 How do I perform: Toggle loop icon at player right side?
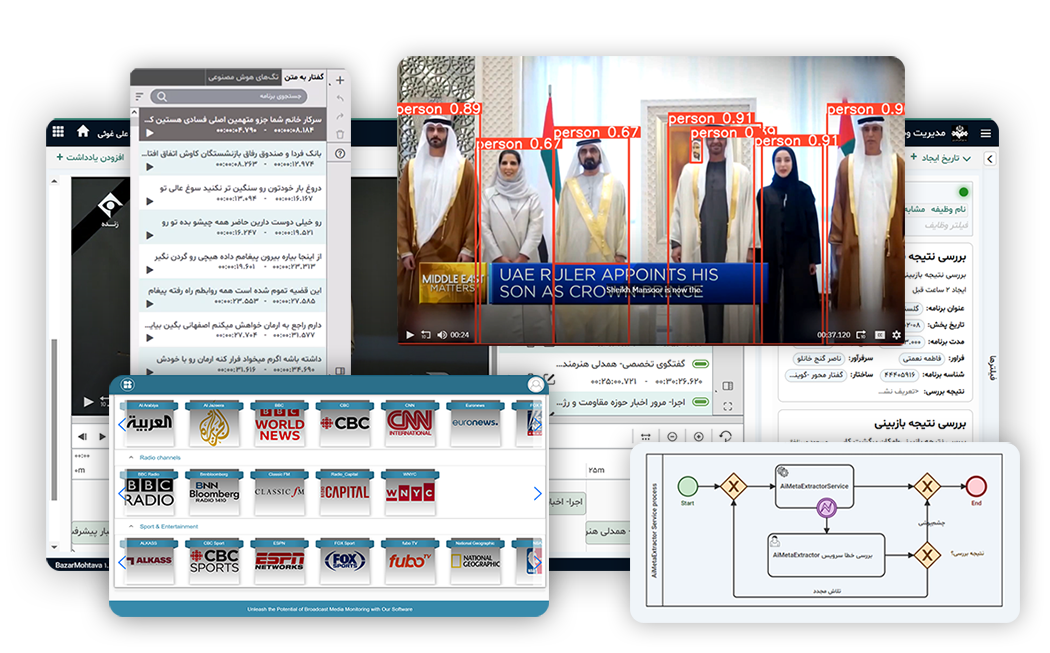861,335
